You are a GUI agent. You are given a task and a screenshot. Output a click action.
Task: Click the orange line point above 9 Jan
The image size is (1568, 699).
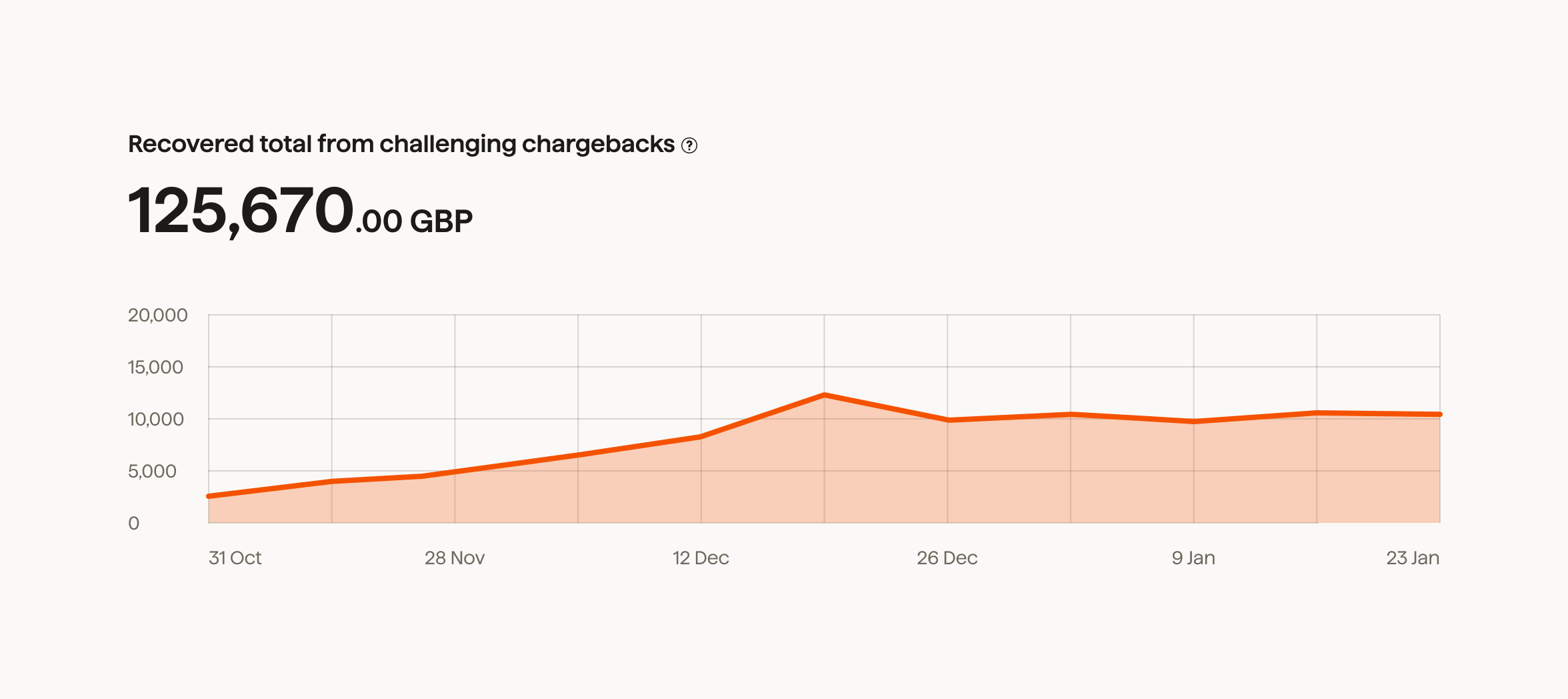click(1194, 422)
